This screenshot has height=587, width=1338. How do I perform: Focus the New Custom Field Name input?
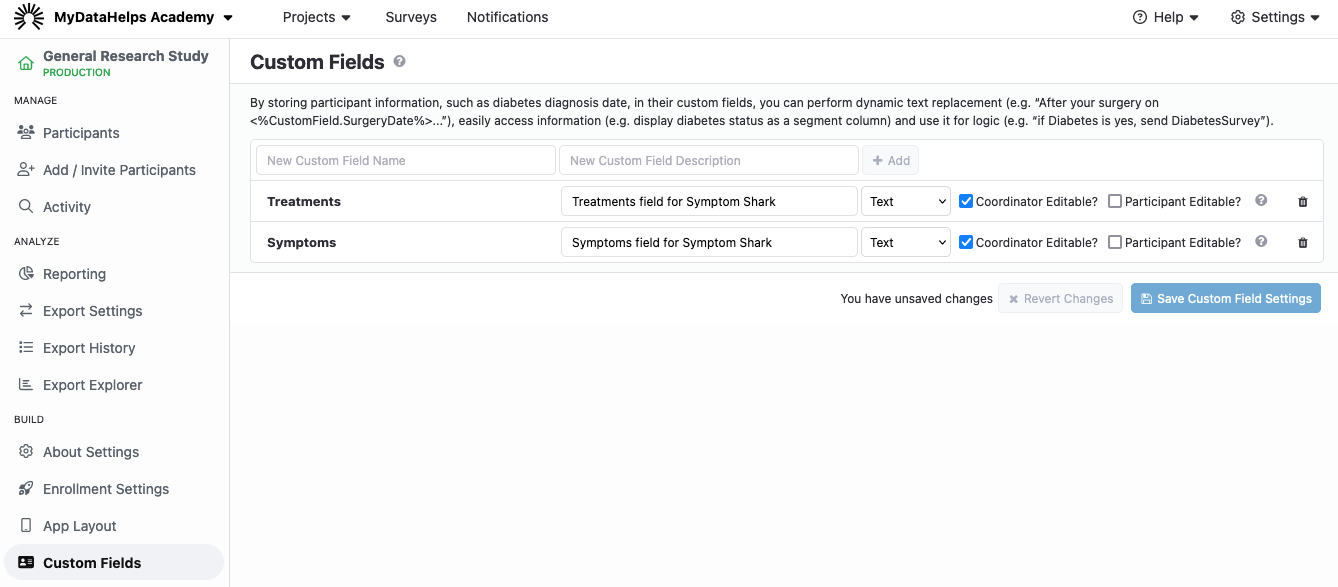[x=405, y=160]
